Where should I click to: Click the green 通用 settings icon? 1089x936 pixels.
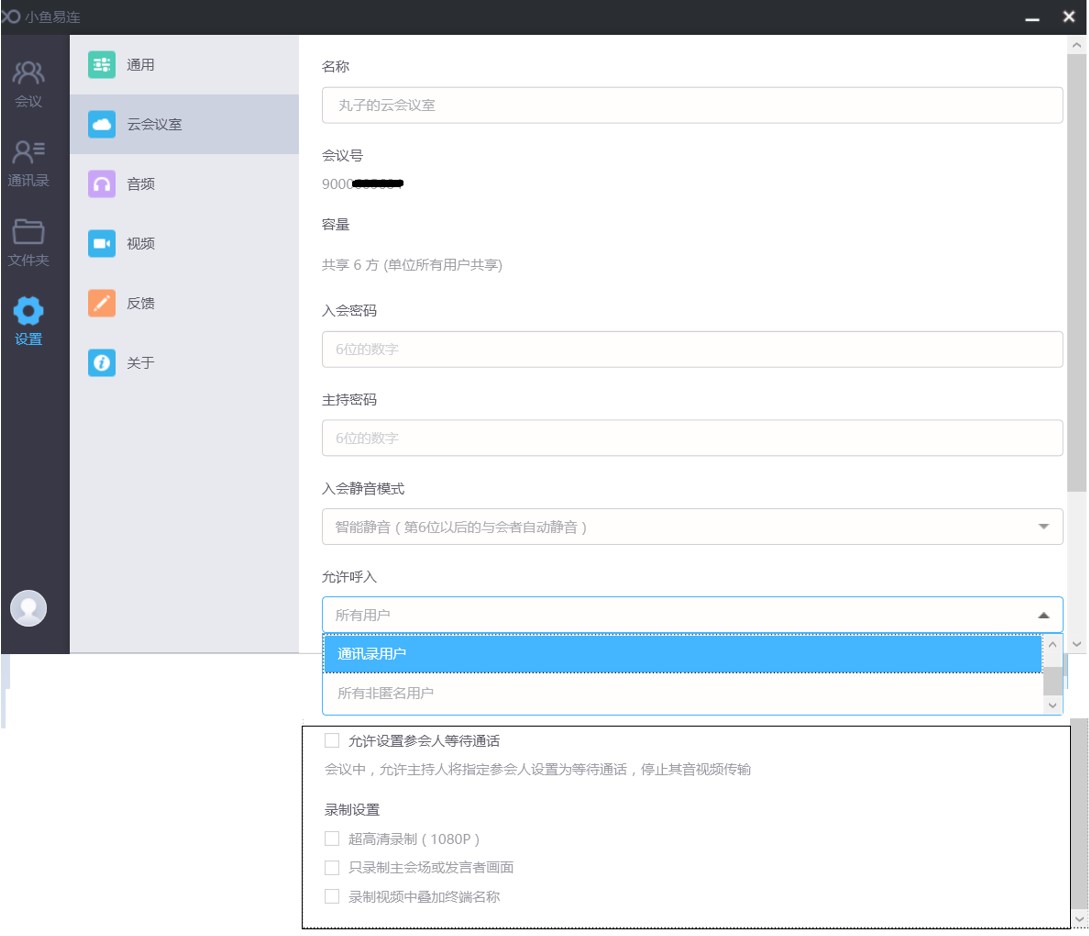pyautogui.click(x=102, y=65)
